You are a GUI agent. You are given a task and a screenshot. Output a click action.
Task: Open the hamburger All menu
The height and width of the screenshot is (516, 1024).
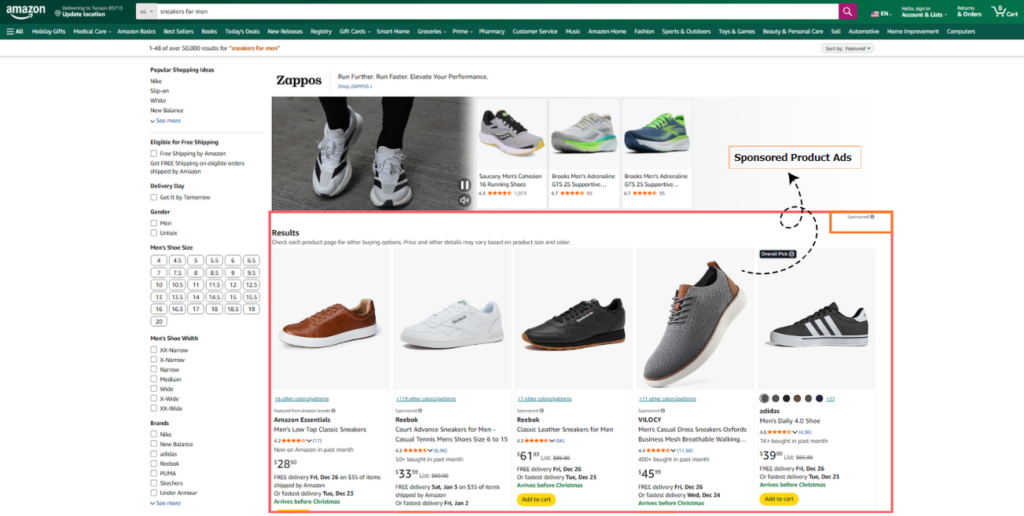coord(14,31)
